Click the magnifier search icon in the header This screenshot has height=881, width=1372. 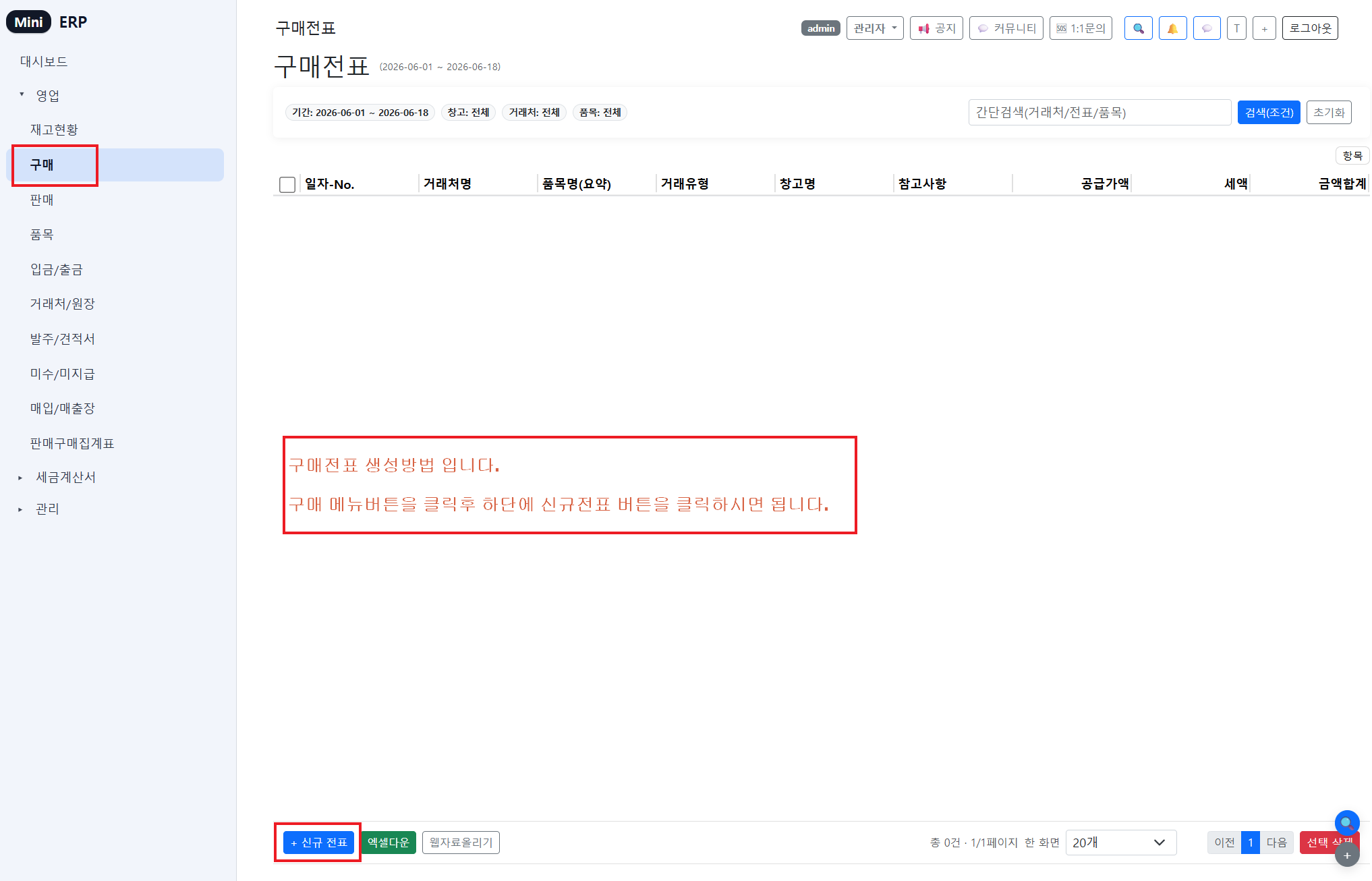[1138, 28]
